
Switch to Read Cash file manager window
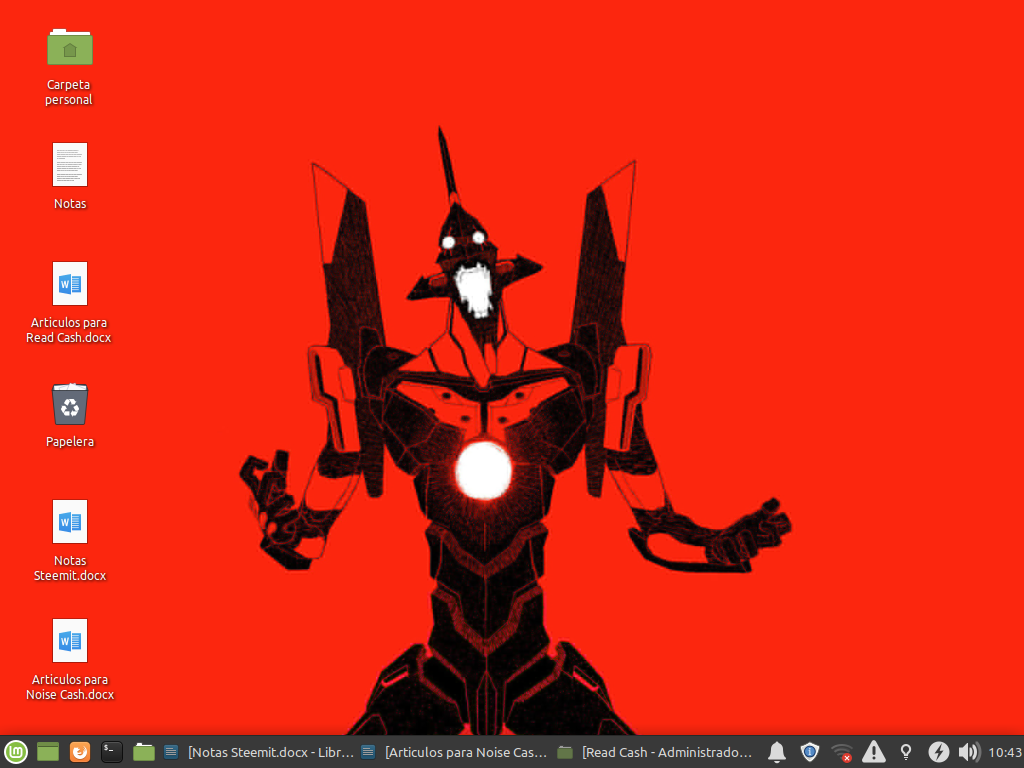[x=654, y=752]
